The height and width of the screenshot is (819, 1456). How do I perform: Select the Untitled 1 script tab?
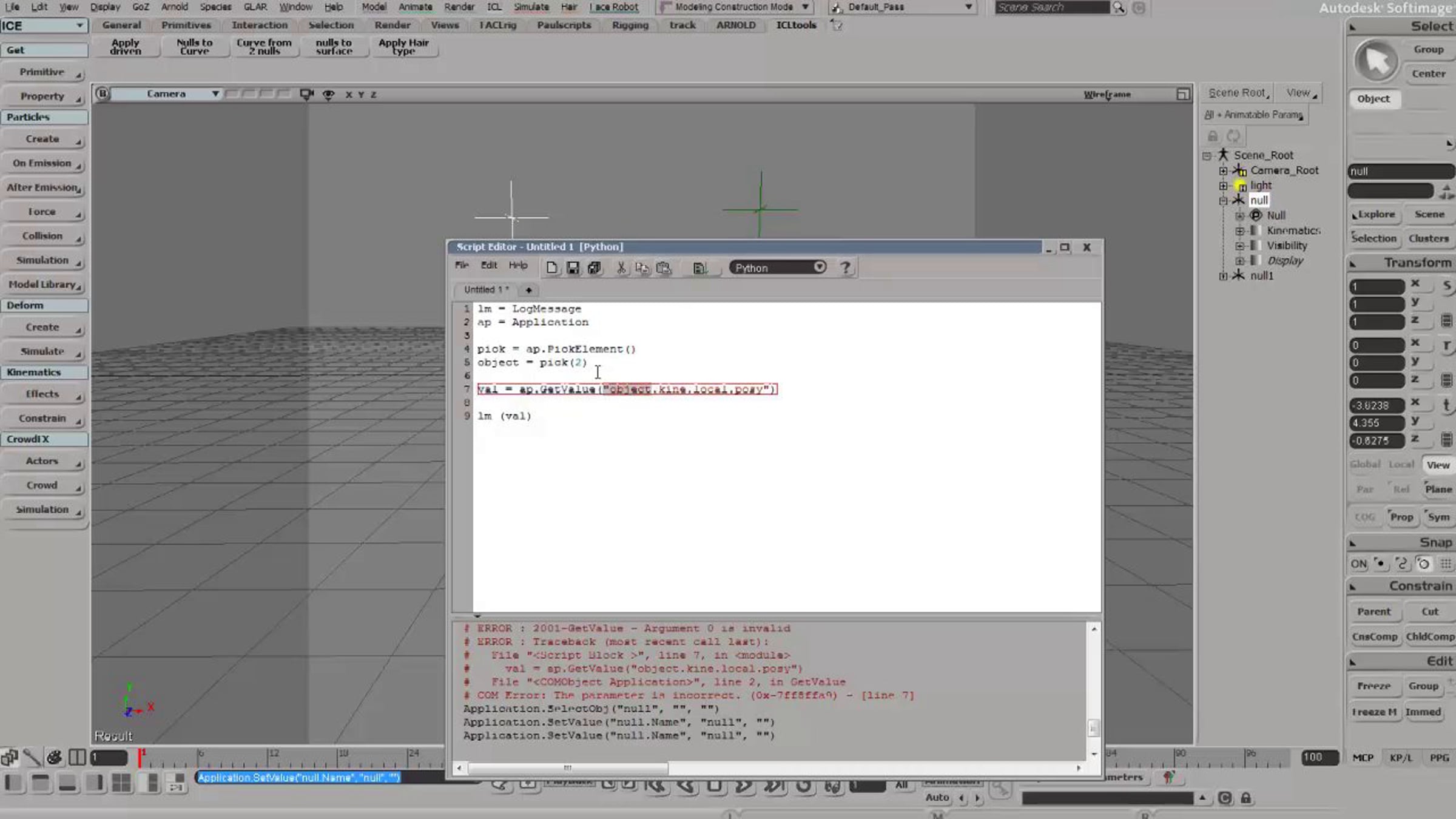486,290
